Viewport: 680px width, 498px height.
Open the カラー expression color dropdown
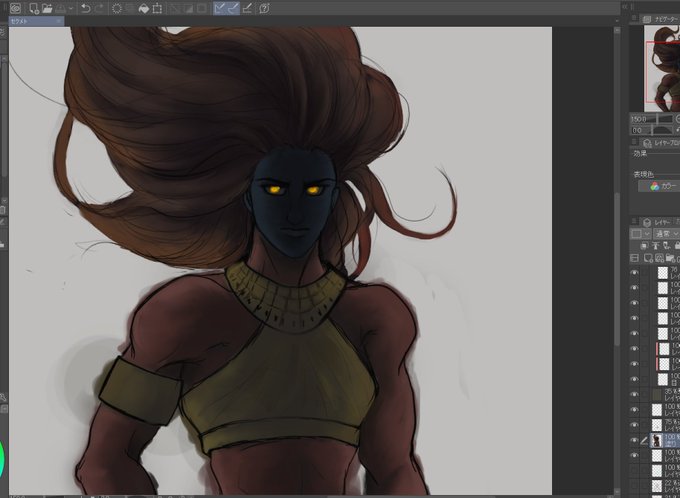tap(659, 186)
